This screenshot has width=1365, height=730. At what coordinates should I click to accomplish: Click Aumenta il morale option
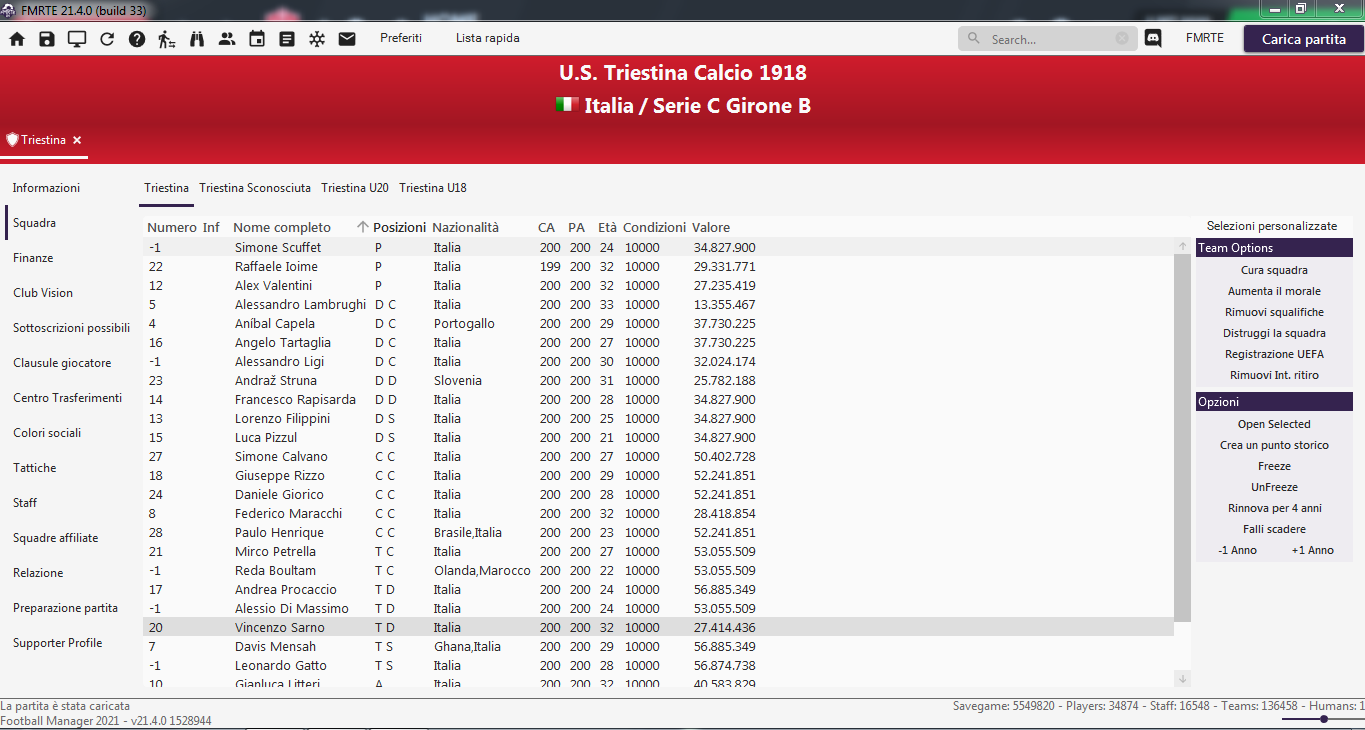click(1274, 291)
